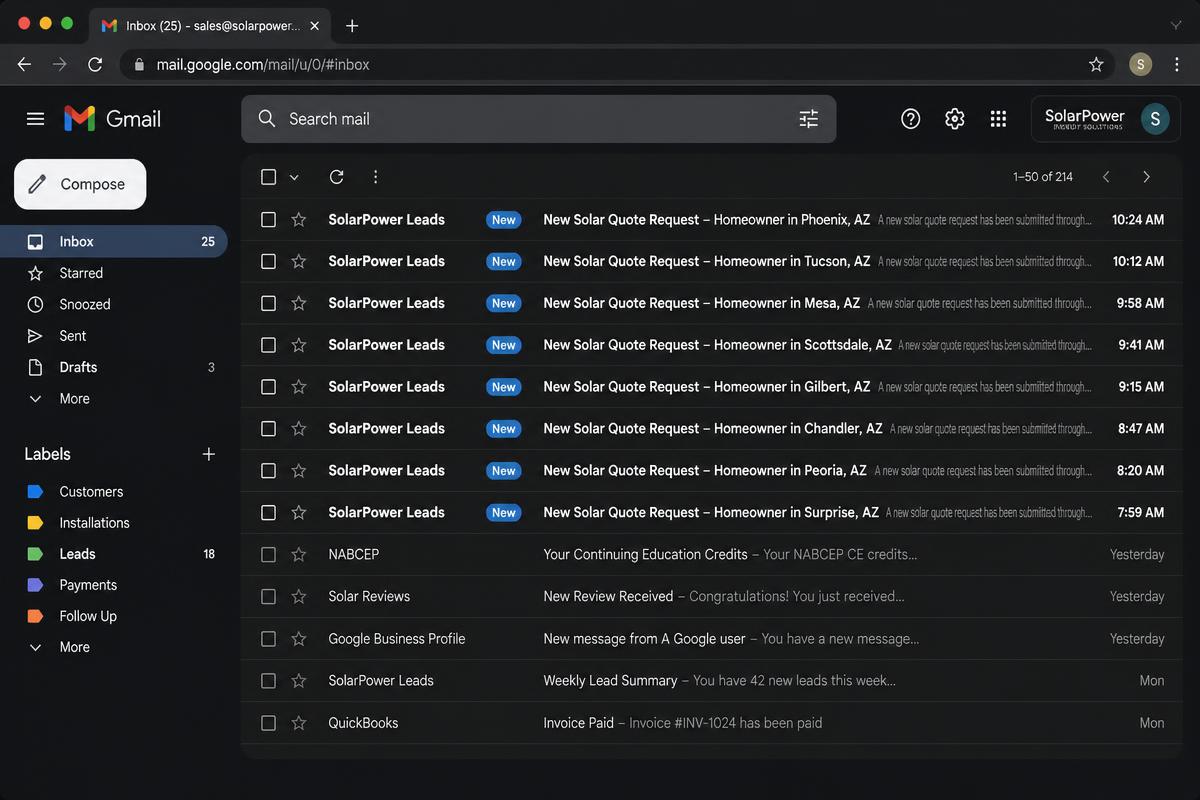Open the Invoice Paid email
1200x800 pixels.
point(711,722)
